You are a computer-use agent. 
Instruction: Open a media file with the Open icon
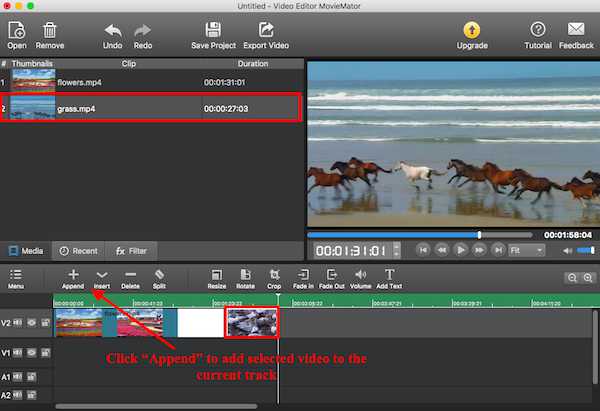click(x=16, y=35)
